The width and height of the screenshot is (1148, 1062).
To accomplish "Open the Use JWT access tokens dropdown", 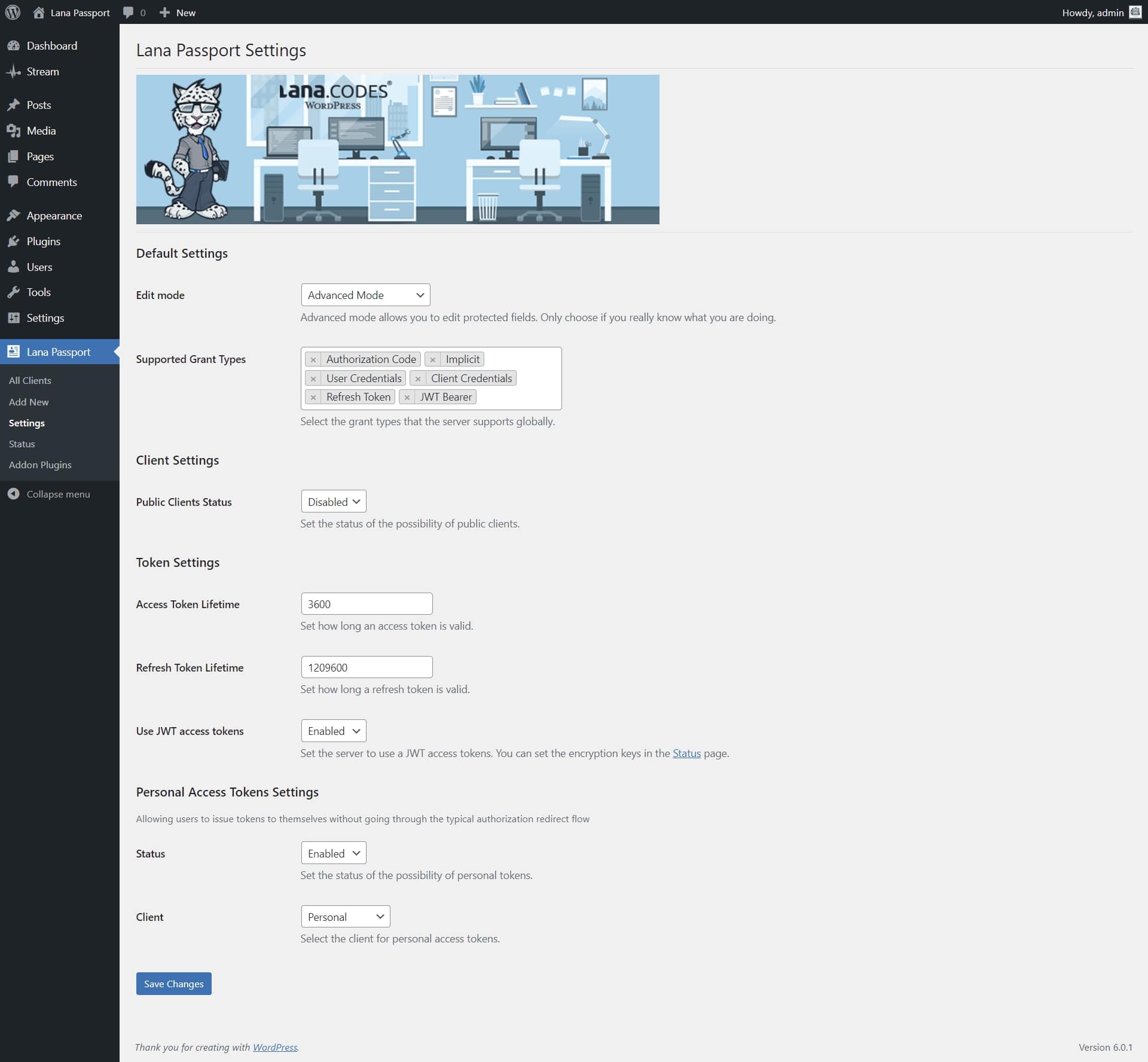I will (333, 731).
